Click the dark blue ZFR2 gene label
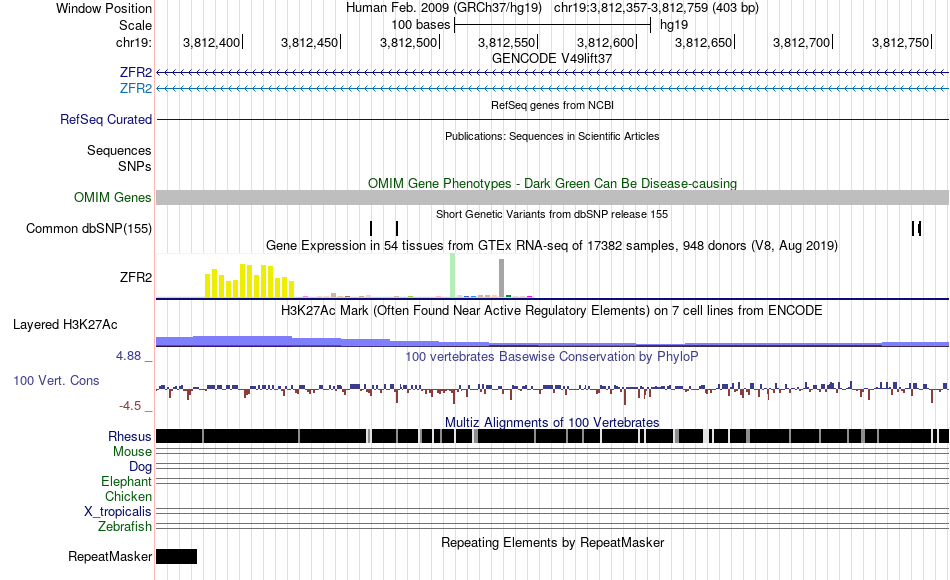The width and height of the screenshot is (950, 580). (136, 72)
